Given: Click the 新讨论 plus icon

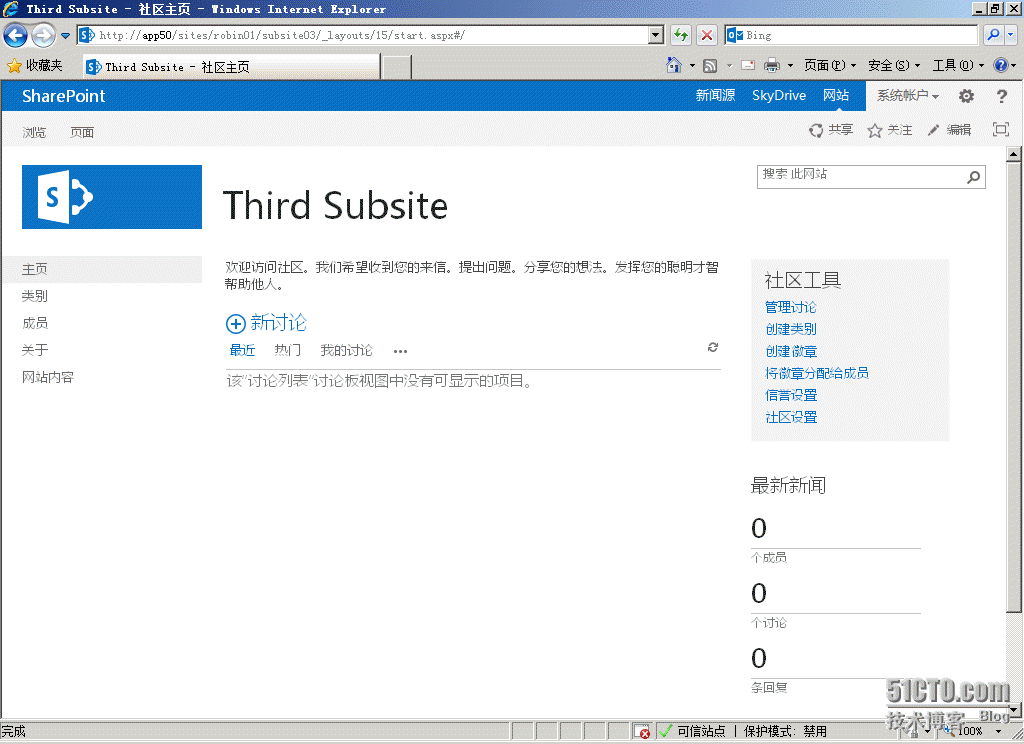Looking at the screenshot, I should pyautogui.click(x=236, y=323).
